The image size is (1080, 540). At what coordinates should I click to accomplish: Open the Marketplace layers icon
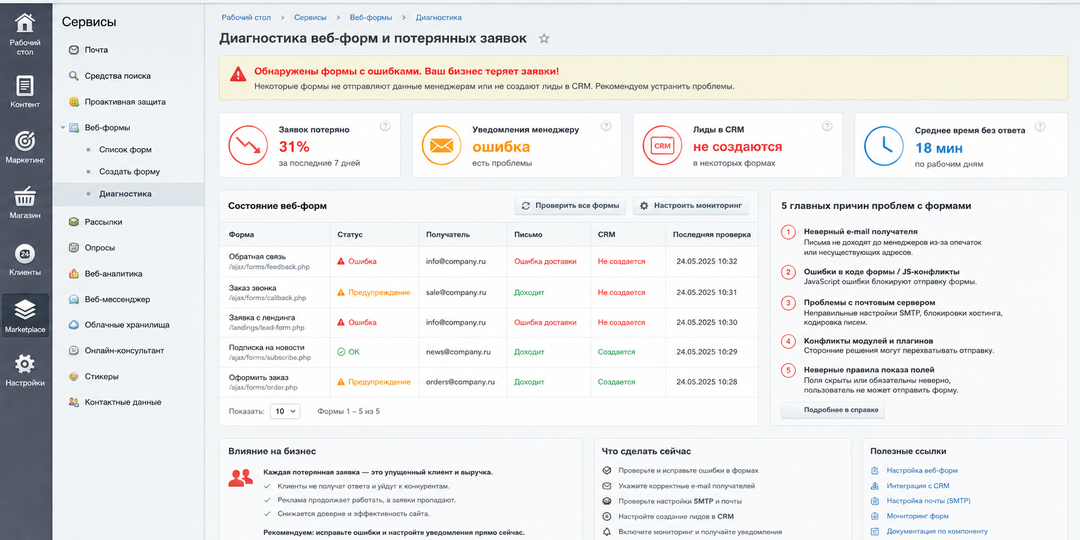click(25, 309)
